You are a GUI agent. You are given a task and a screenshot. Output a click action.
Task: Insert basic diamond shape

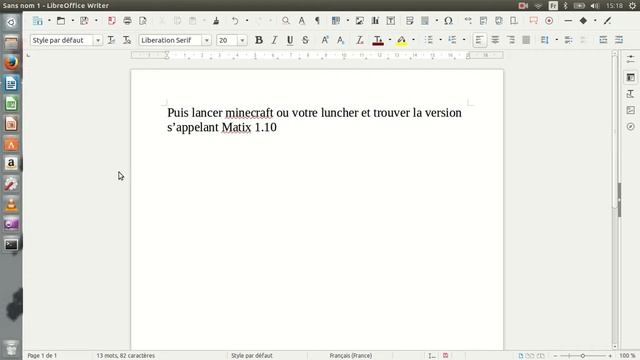(583, 21)
